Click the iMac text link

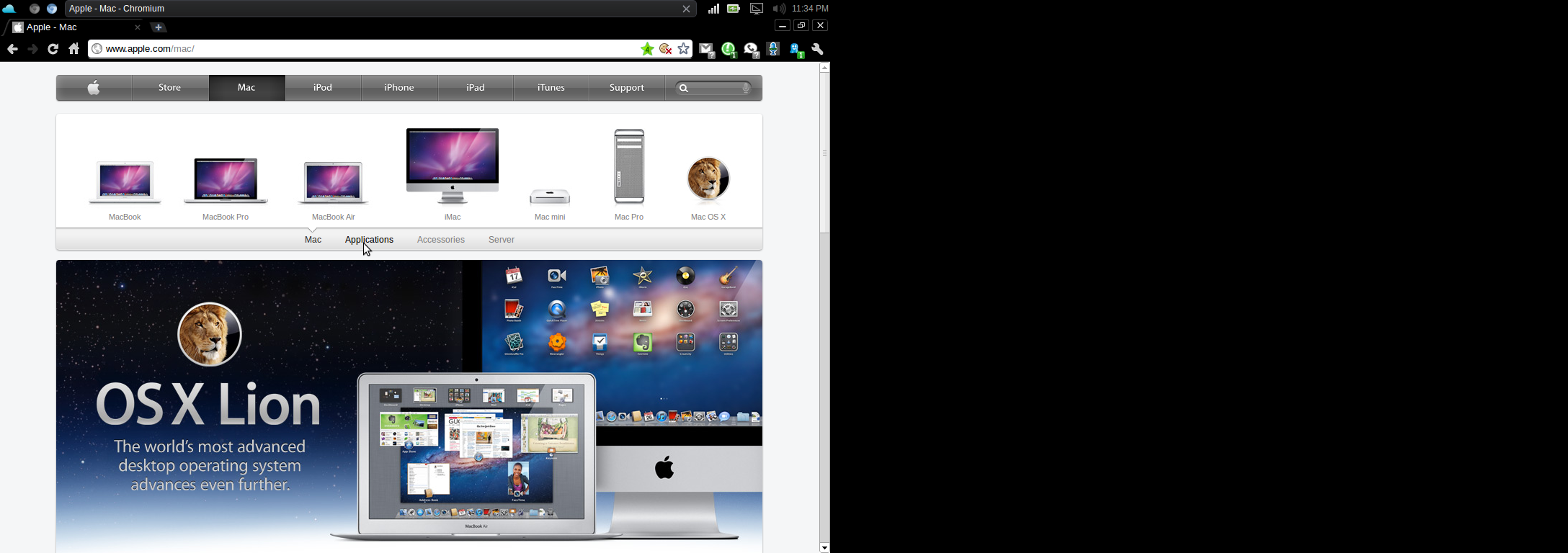click(x=453, y=217)
